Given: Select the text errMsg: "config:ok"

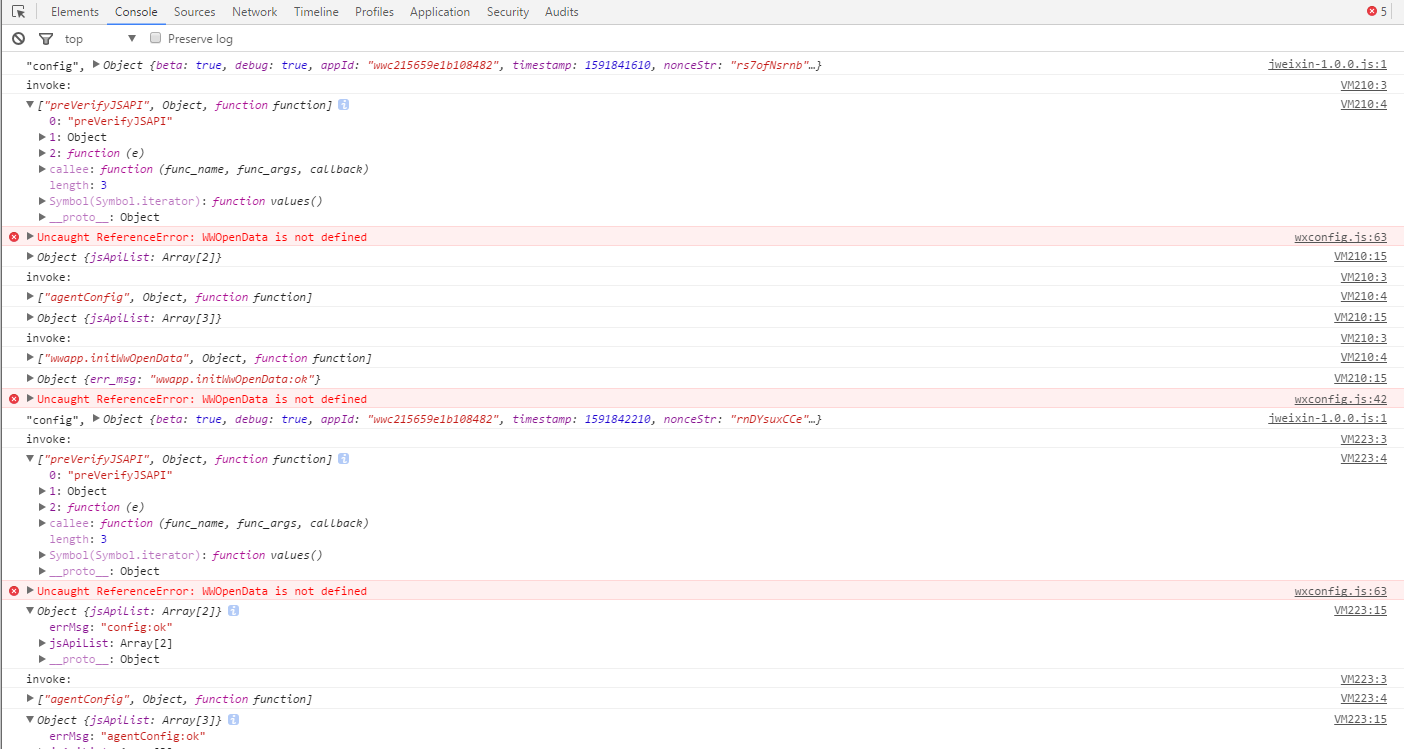Looking at the screenshot, I should (111, 627).
